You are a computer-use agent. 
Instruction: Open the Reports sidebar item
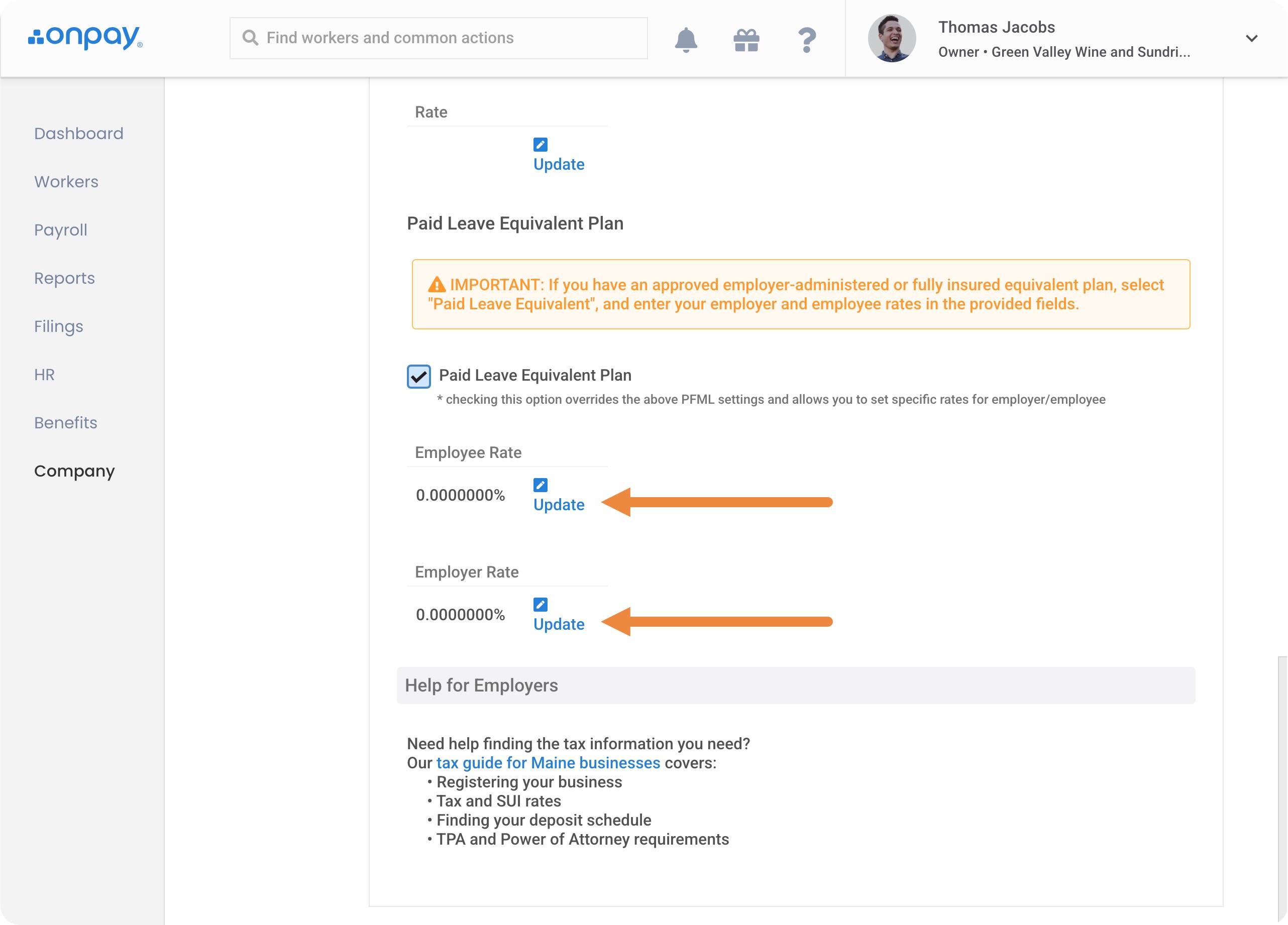click(x=64, y=278)
